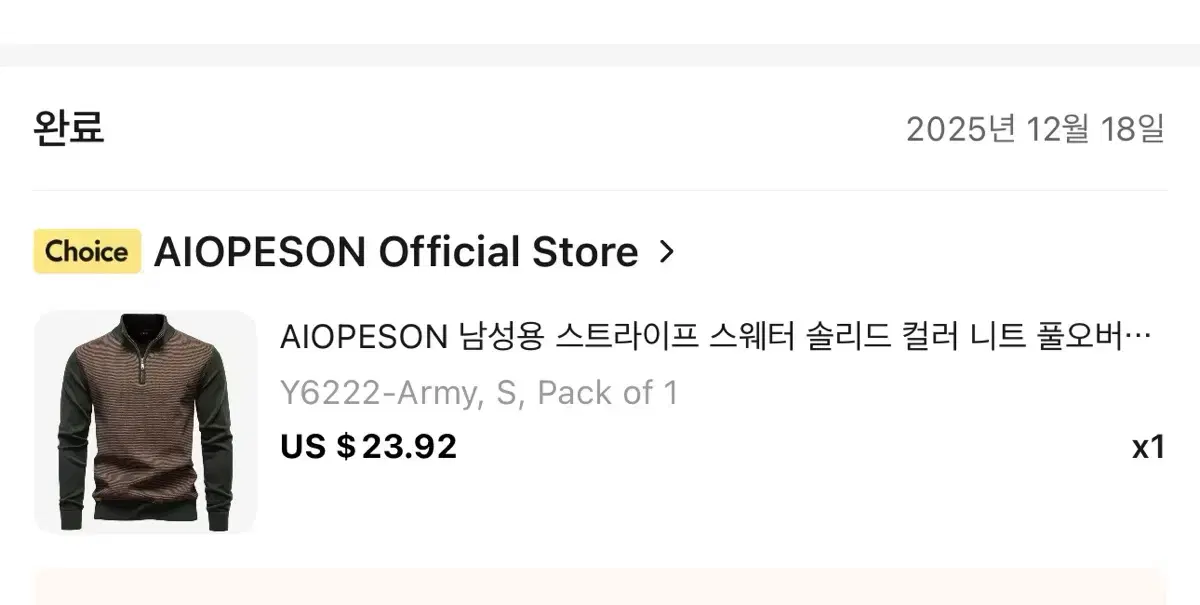This screenshot has width=1200, height=605.
Task: Tap the dollar sign in the price
Action: tap(346, 446)
